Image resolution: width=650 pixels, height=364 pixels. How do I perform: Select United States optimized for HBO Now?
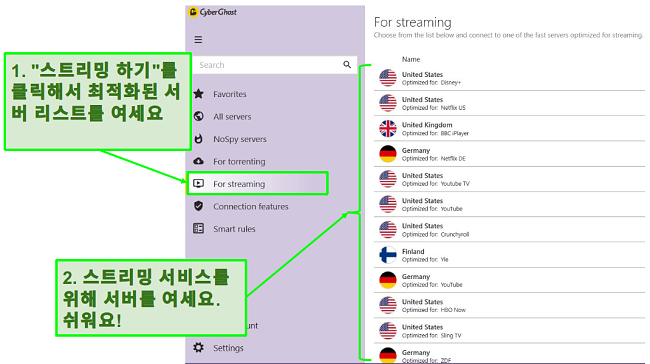pos(509,306)
